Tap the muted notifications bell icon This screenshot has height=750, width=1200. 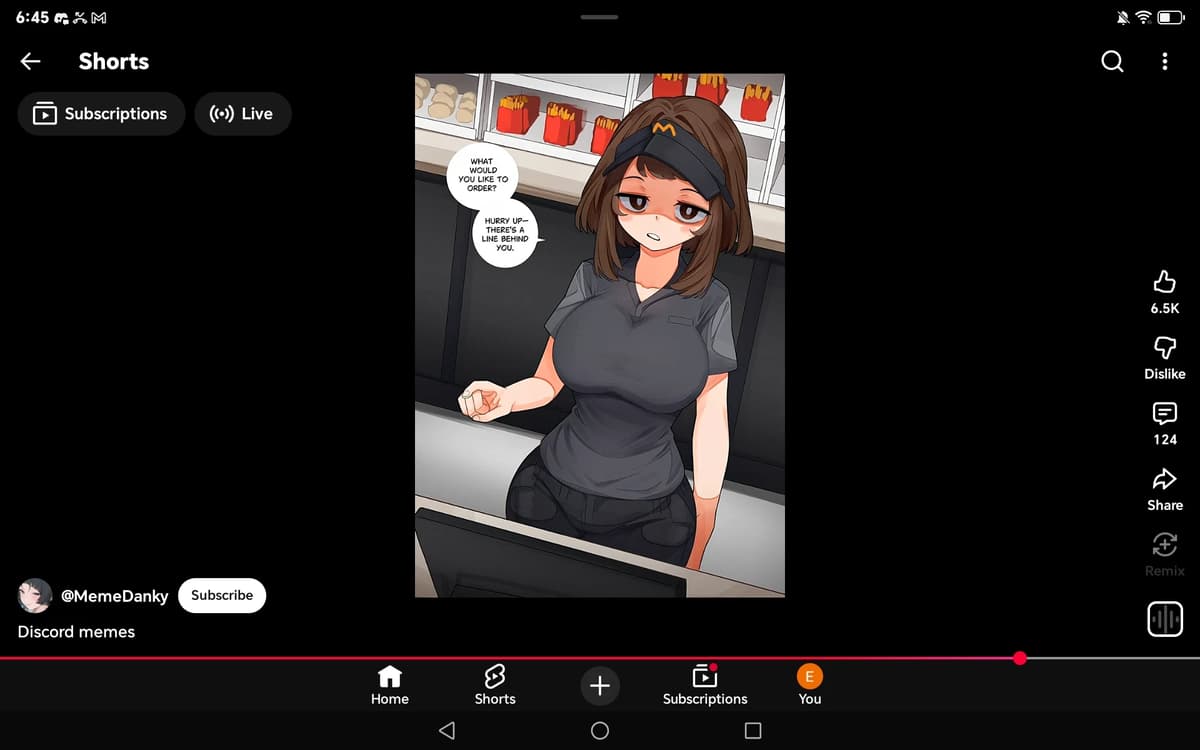click(x=1122, y=18)
